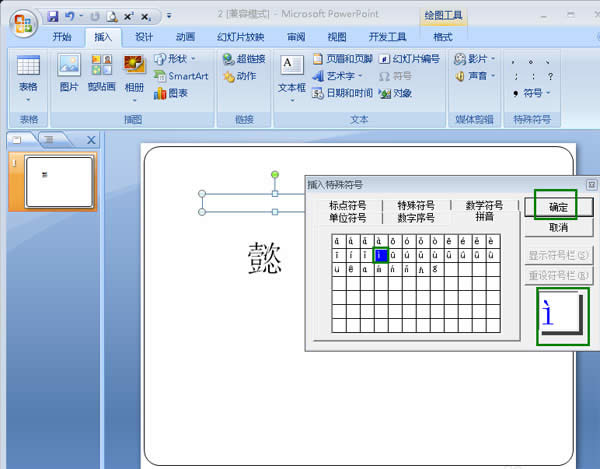
Task: Expand the 声音 (Sound) dropdown
Action: pos(476,76)
